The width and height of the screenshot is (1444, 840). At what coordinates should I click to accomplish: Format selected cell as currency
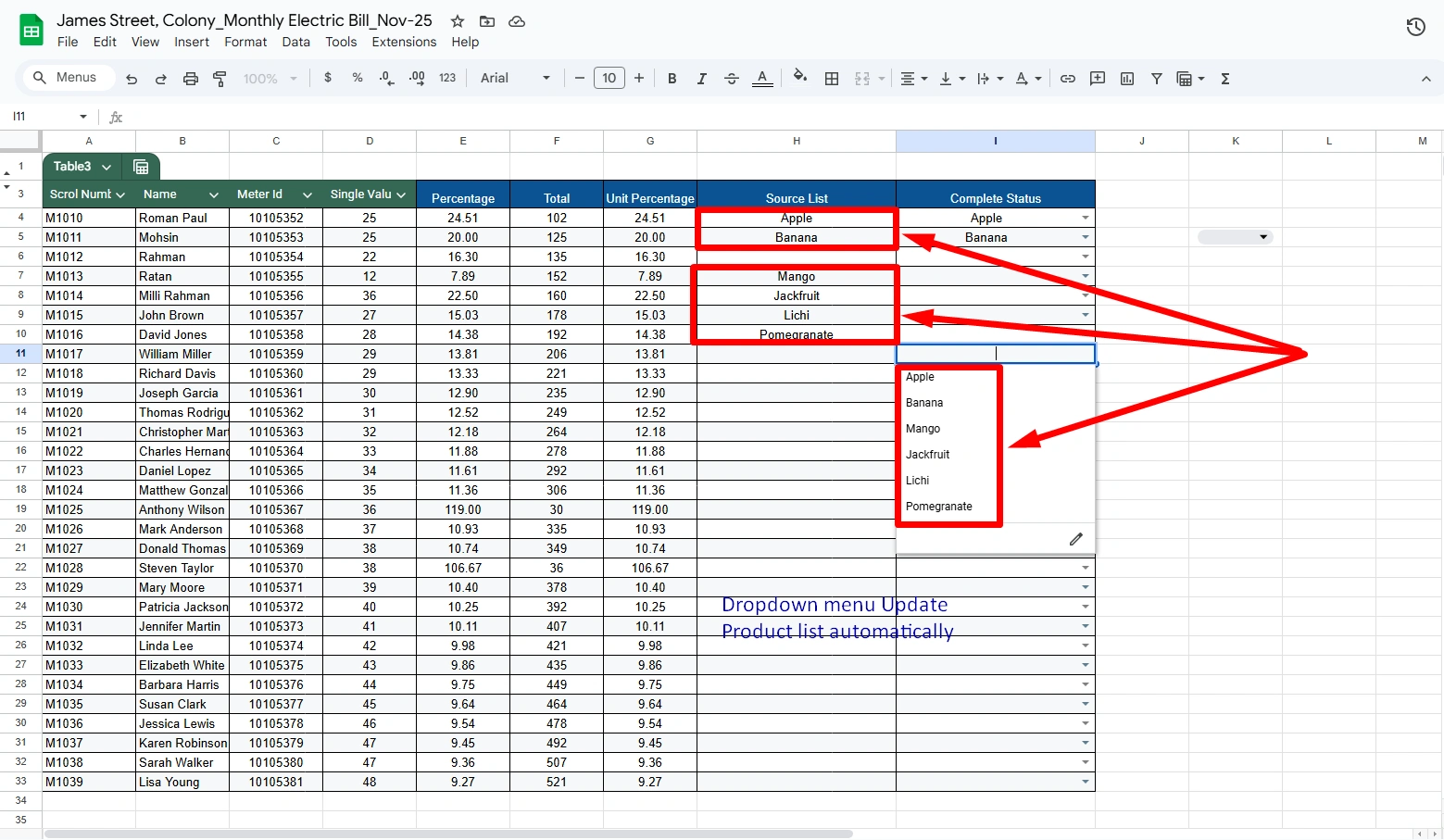pos(328,78)
